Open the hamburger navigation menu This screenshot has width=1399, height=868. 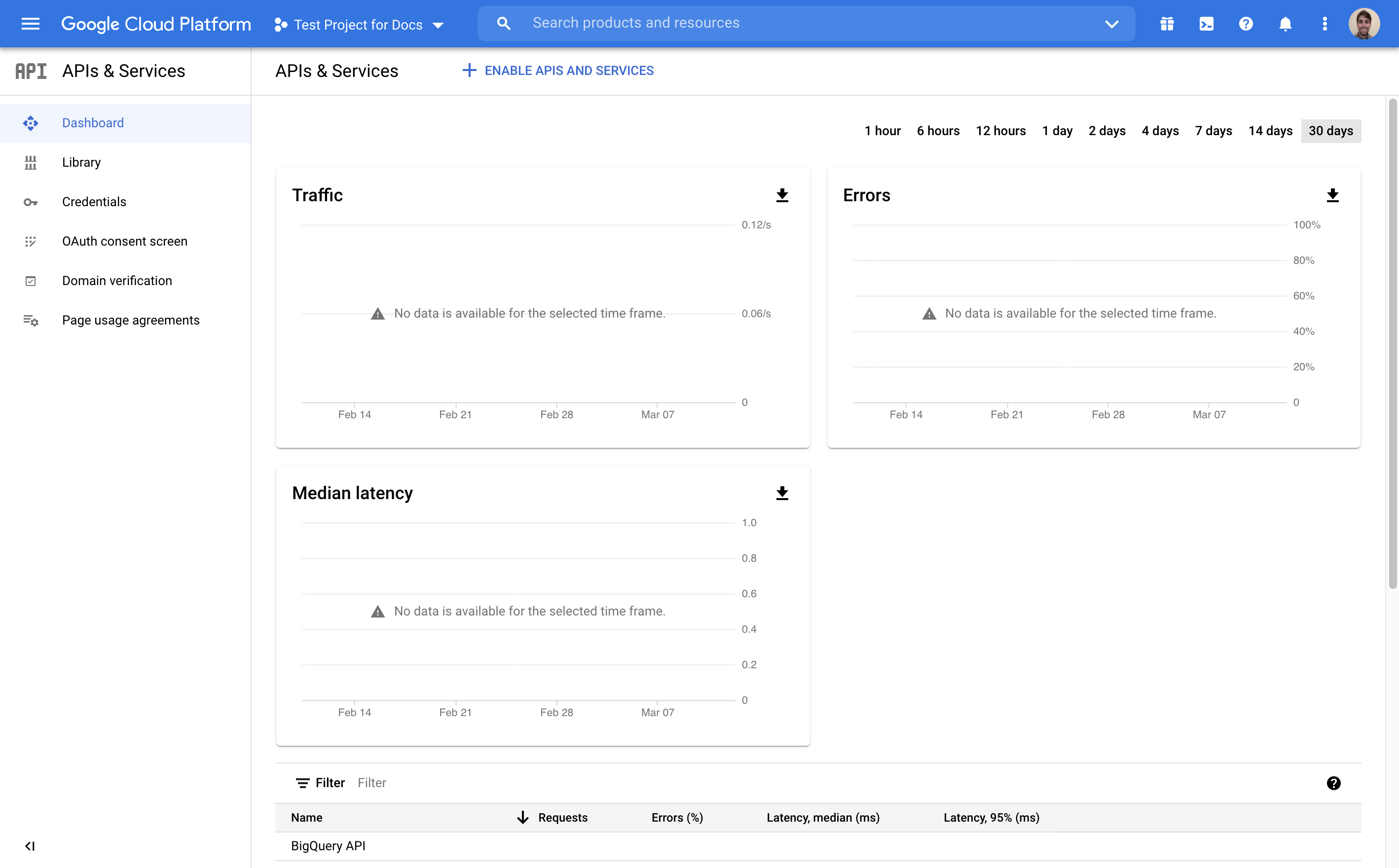[x=31, y=24]
